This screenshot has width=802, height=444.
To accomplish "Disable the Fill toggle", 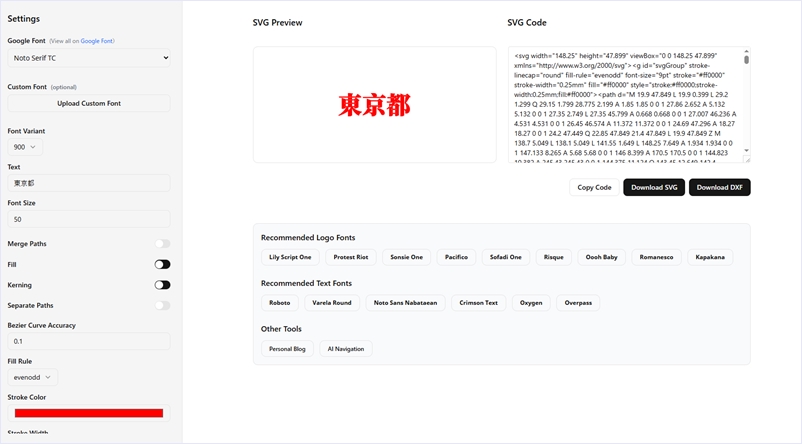I will click(162, 265).
